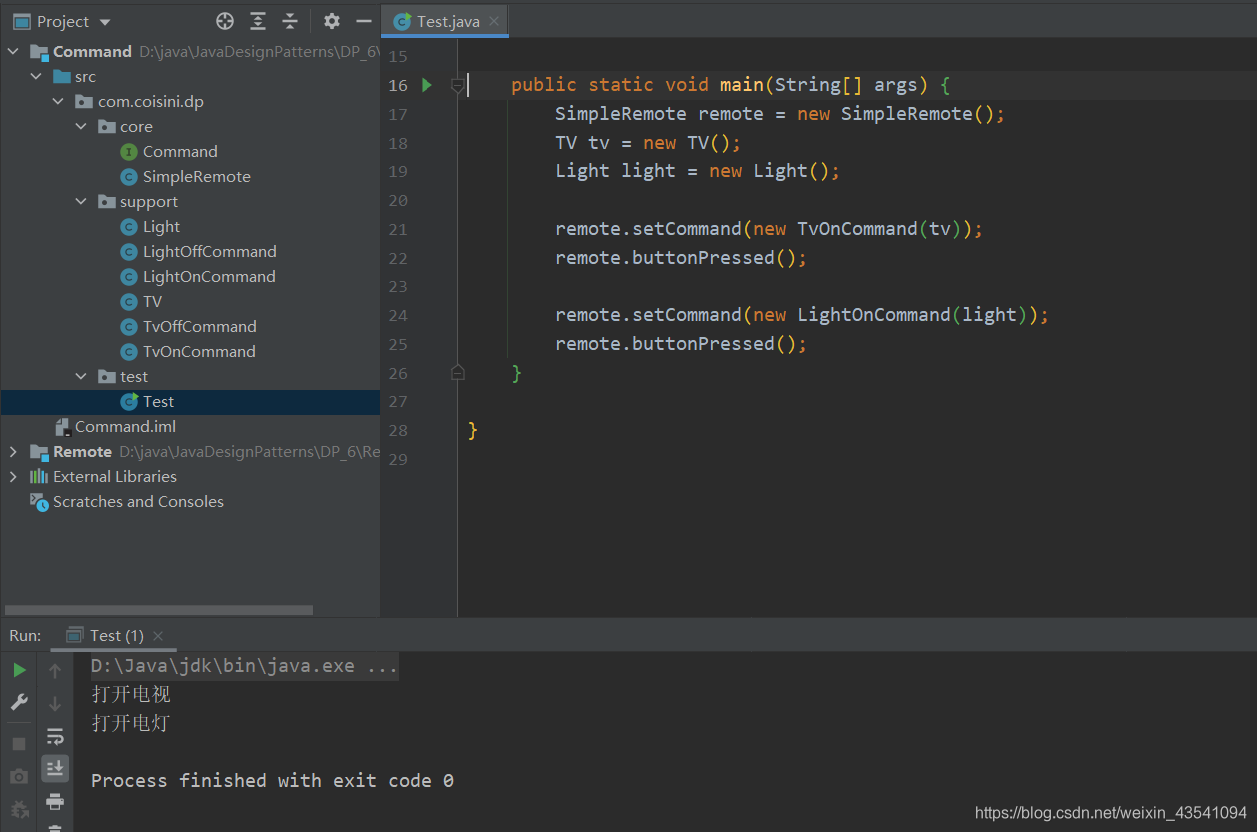Click the Stop process square icon
This screenshot has height=832, width=1257.
(x=19, y=744)
